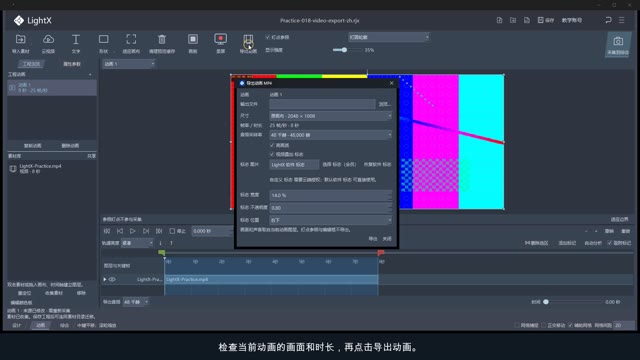Switch to the property parameters tab
640x360 pixels.
(72, 64)
